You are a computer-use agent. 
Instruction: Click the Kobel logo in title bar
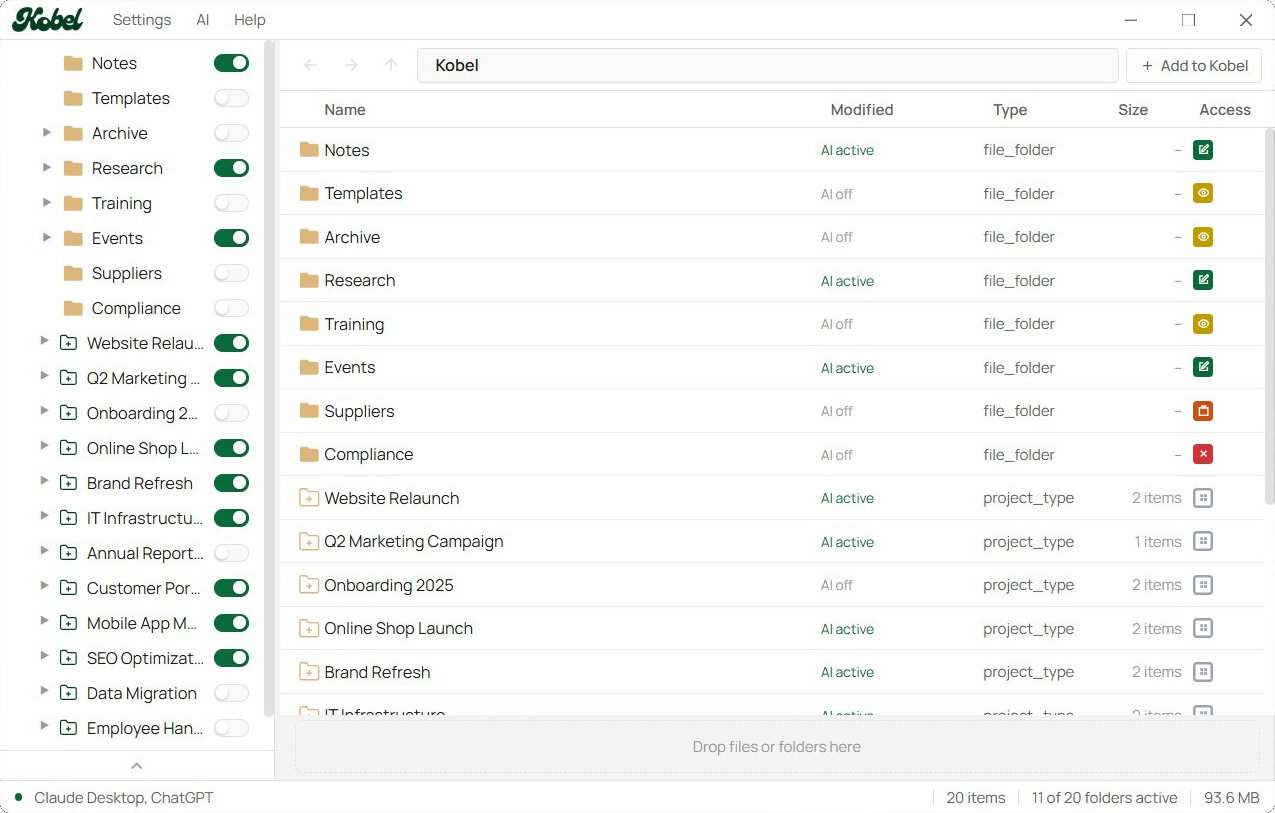tap(47, 20)
